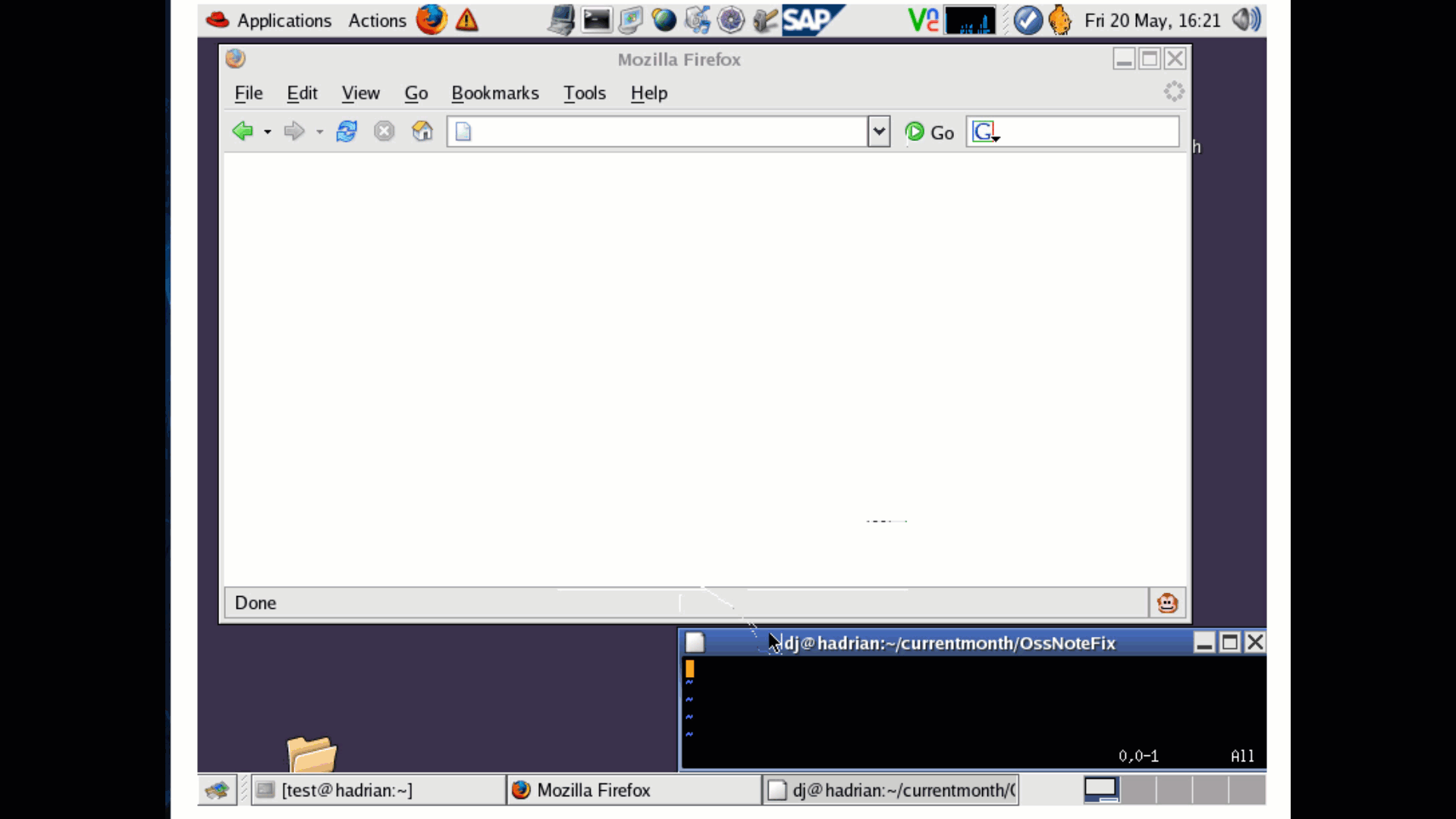This screenshot has width=1456, height=819.
Task: Click the date and time clock applet
Action: coord(1152,20)
